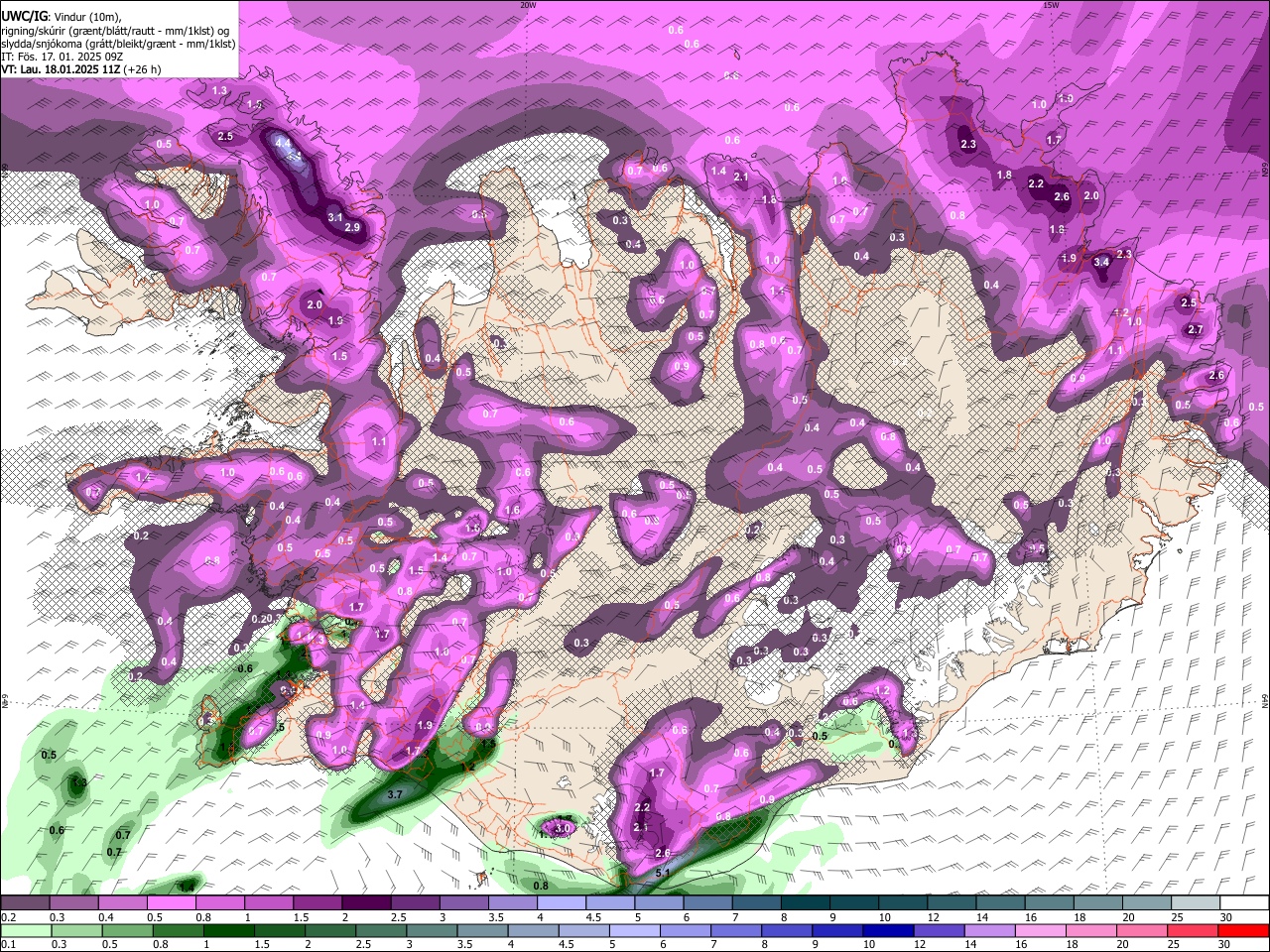Pick the snow-scale swatch between 1.5 and 2
The image size is (1270, 952).
click(317, 903)
